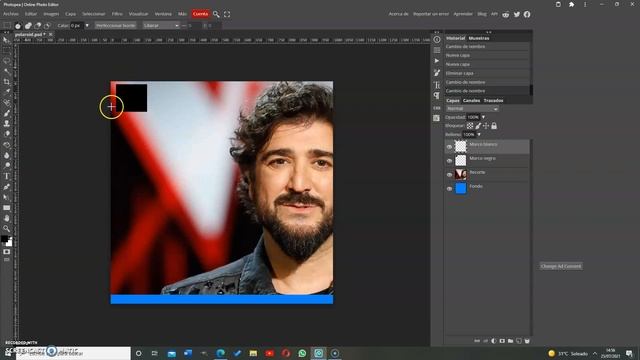
Task: Open the Actions play icon panel
Action: [437, 61]
